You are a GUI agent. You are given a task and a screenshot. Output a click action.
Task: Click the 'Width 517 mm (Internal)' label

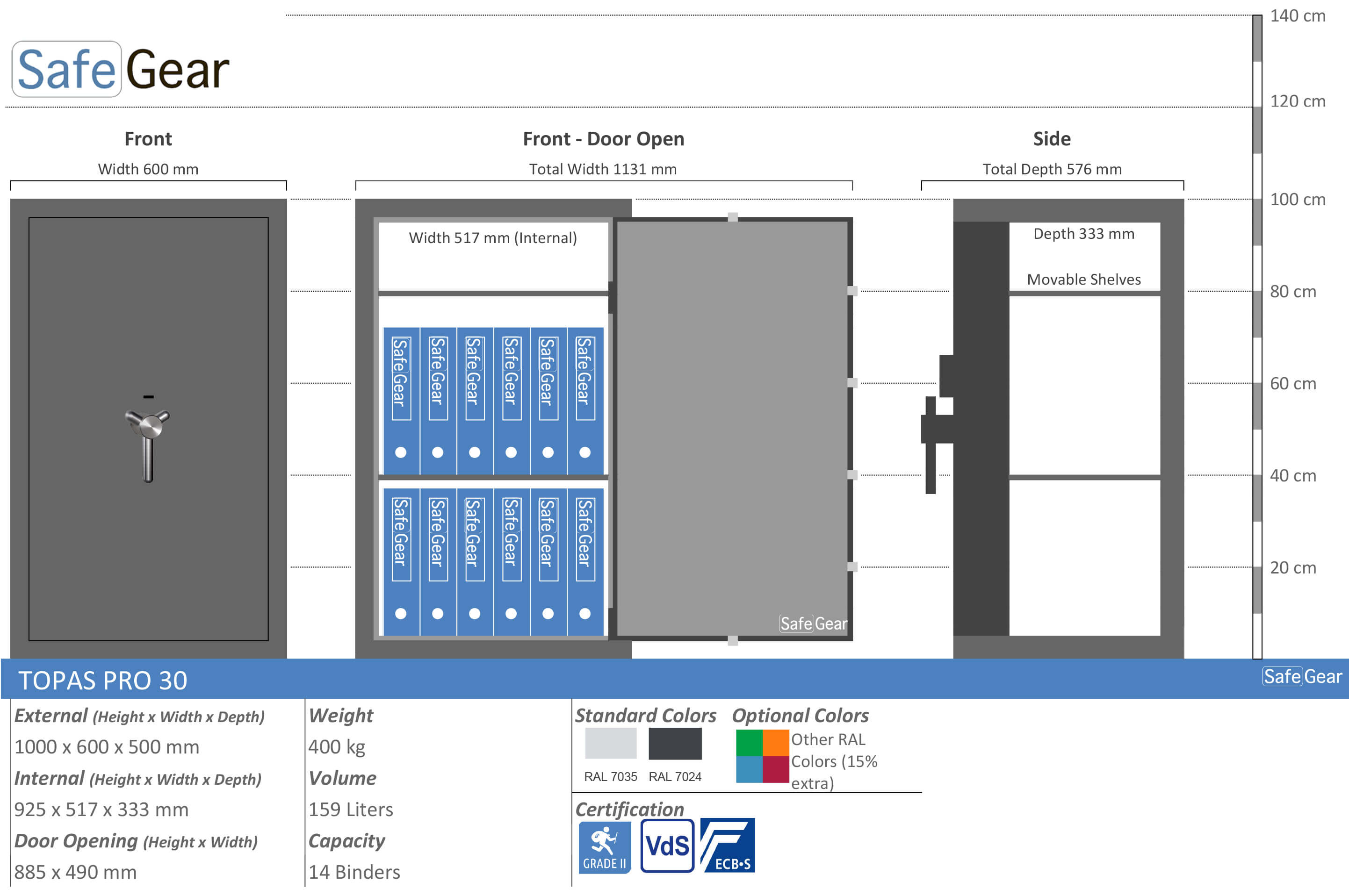pos(493,238)
